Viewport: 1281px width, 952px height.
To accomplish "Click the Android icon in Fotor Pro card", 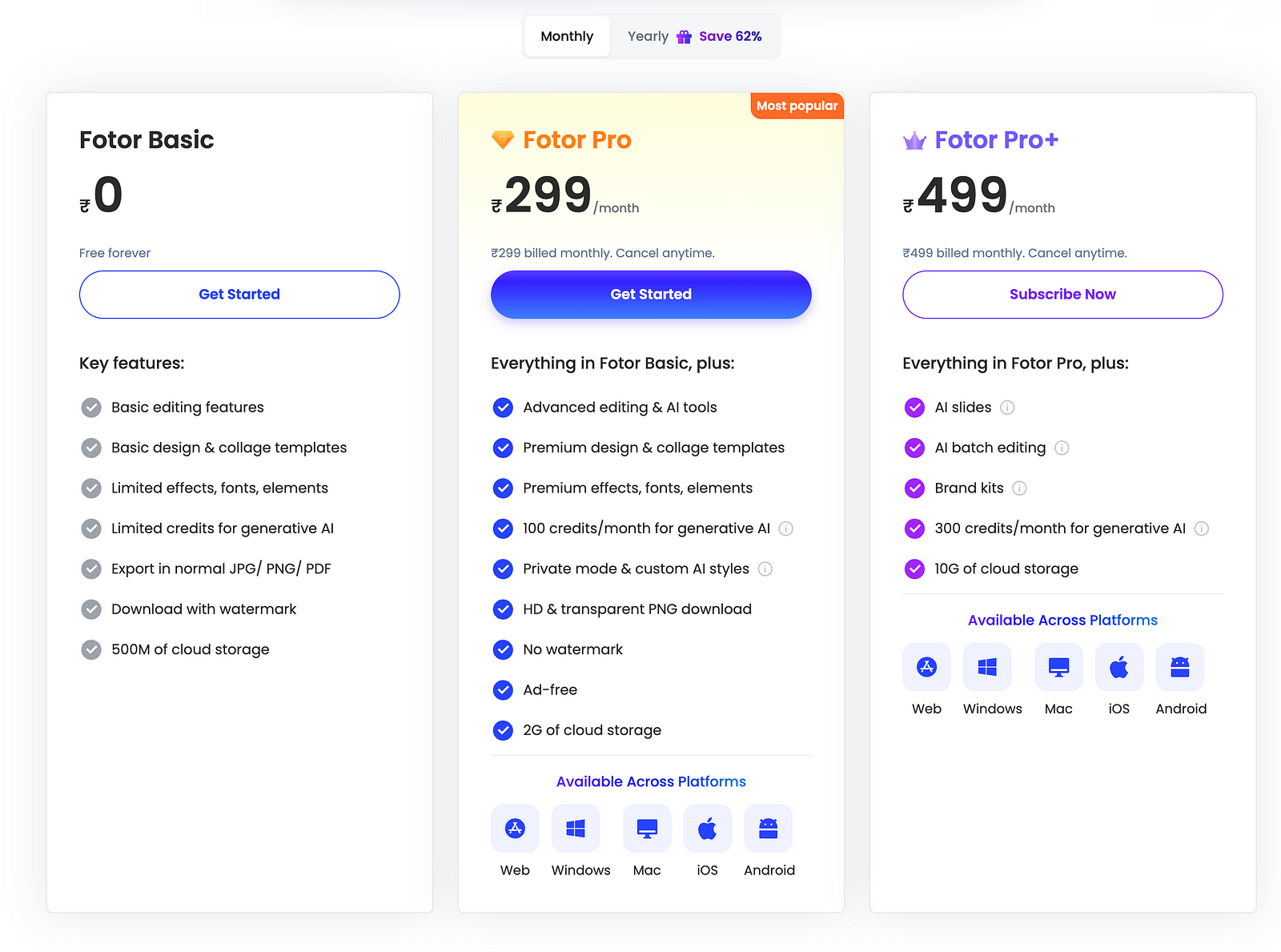I will (x=769, y=829).
